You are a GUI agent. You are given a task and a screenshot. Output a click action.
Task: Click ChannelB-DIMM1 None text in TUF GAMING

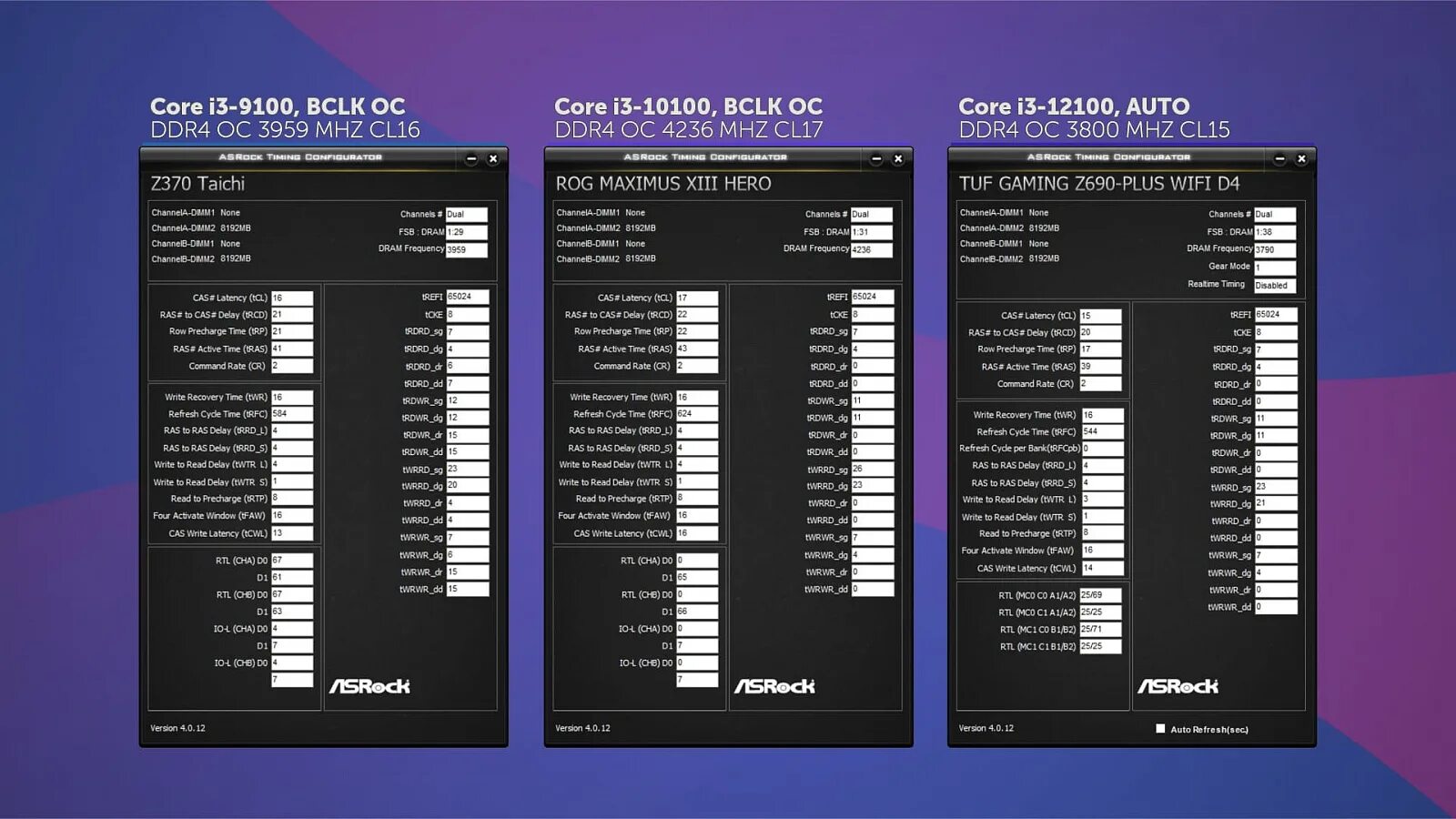pyautogui.click(x=1004, y=244)
